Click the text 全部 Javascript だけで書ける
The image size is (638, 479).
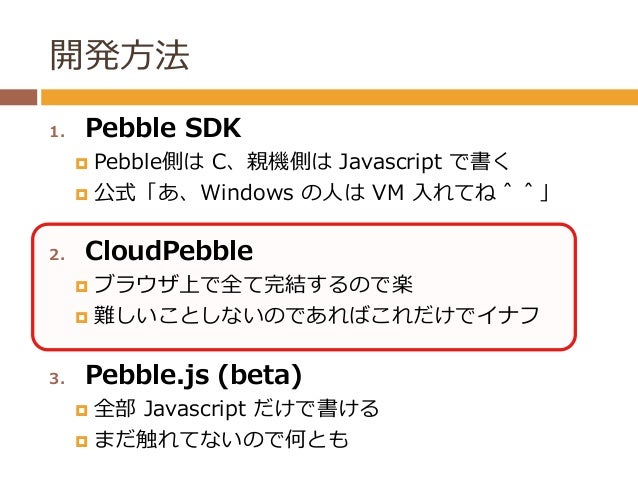click(236, 409)
